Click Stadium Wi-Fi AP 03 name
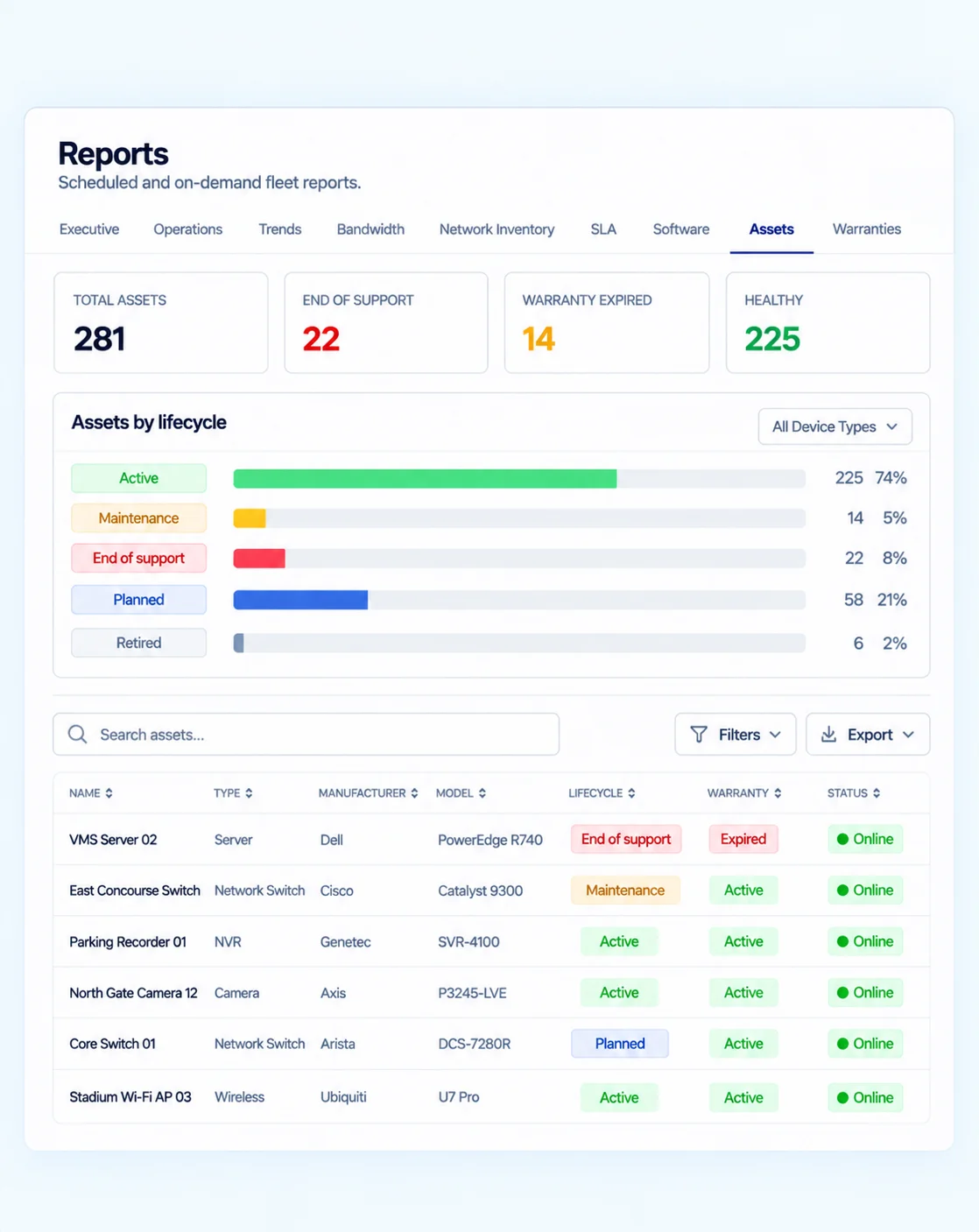 click(130, 1097)
